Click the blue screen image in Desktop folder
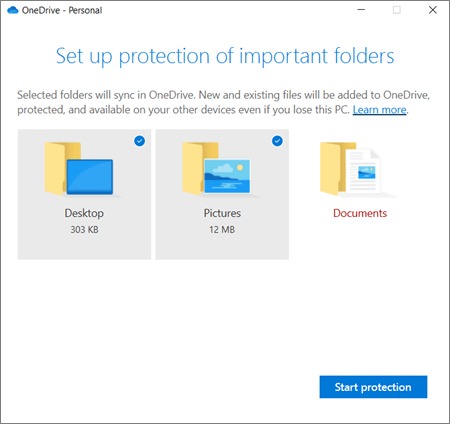 tap(90, 177)
